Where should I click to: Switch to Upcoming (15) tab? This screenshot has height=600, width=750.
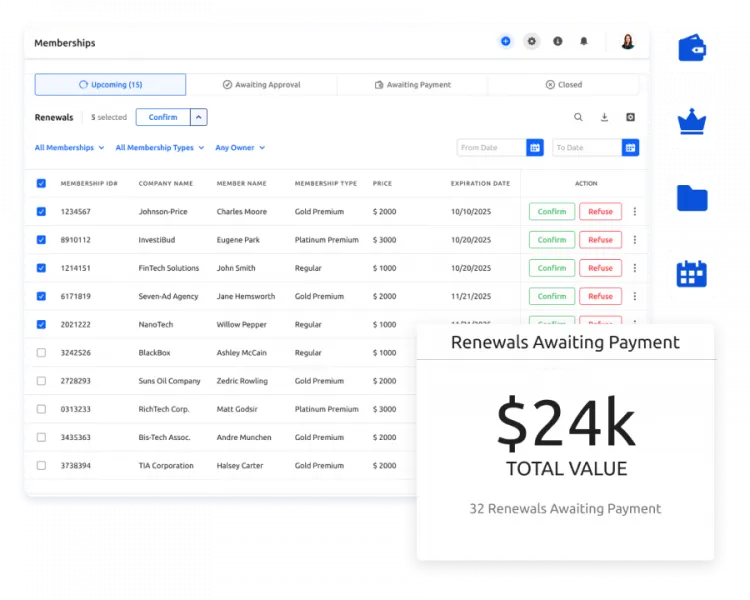click(x=110, y=85)
